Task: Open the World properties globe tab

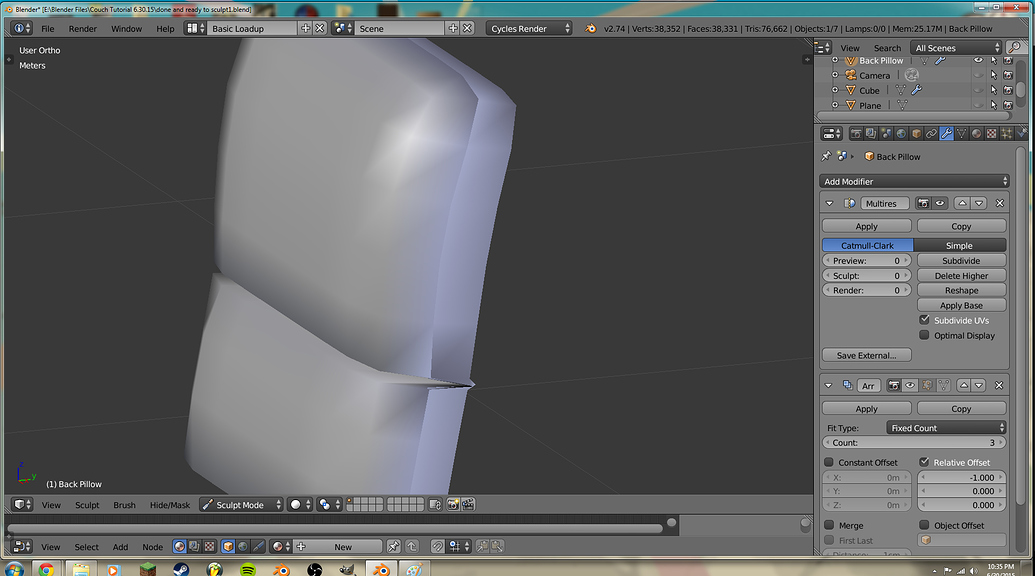Action: [x=901, y=134]
